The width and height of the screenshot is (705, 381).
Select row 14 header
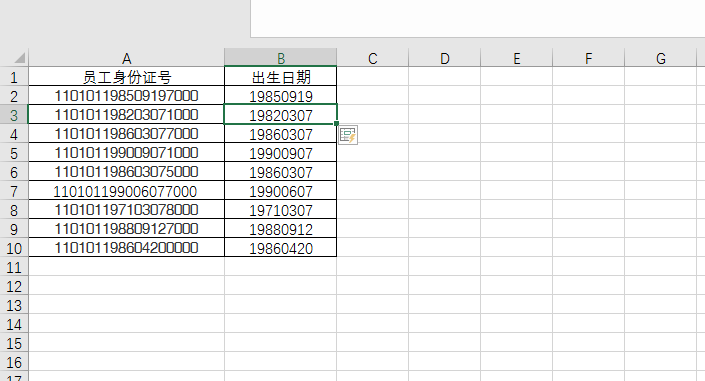pyautogui.click(x=14, y=324)
